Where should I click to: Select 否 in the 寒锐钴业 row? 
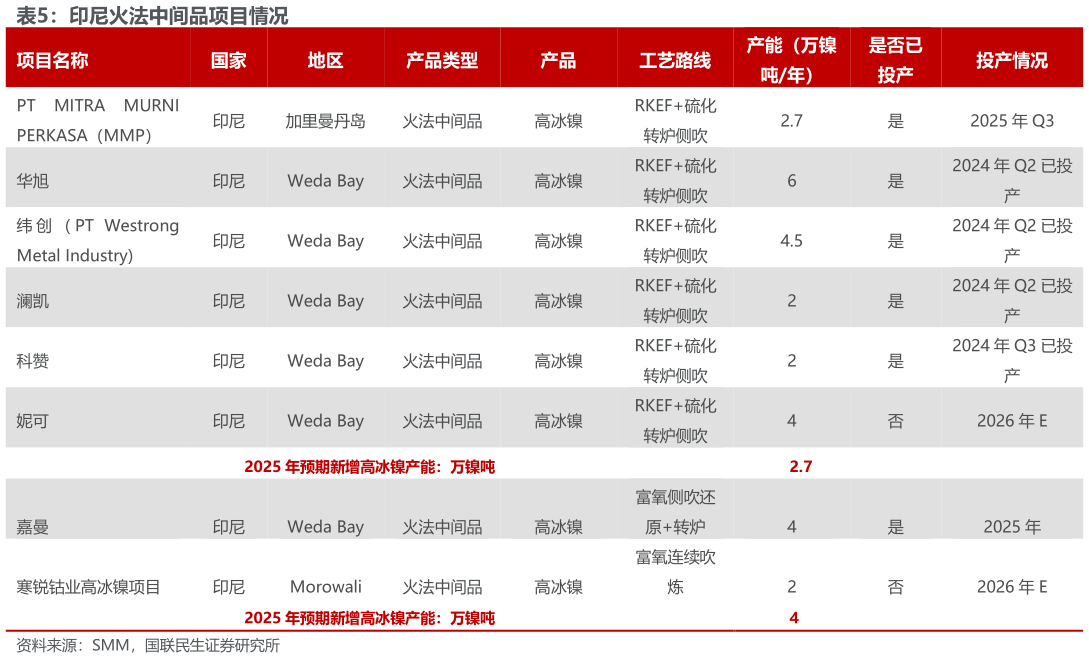pos(895,587)
